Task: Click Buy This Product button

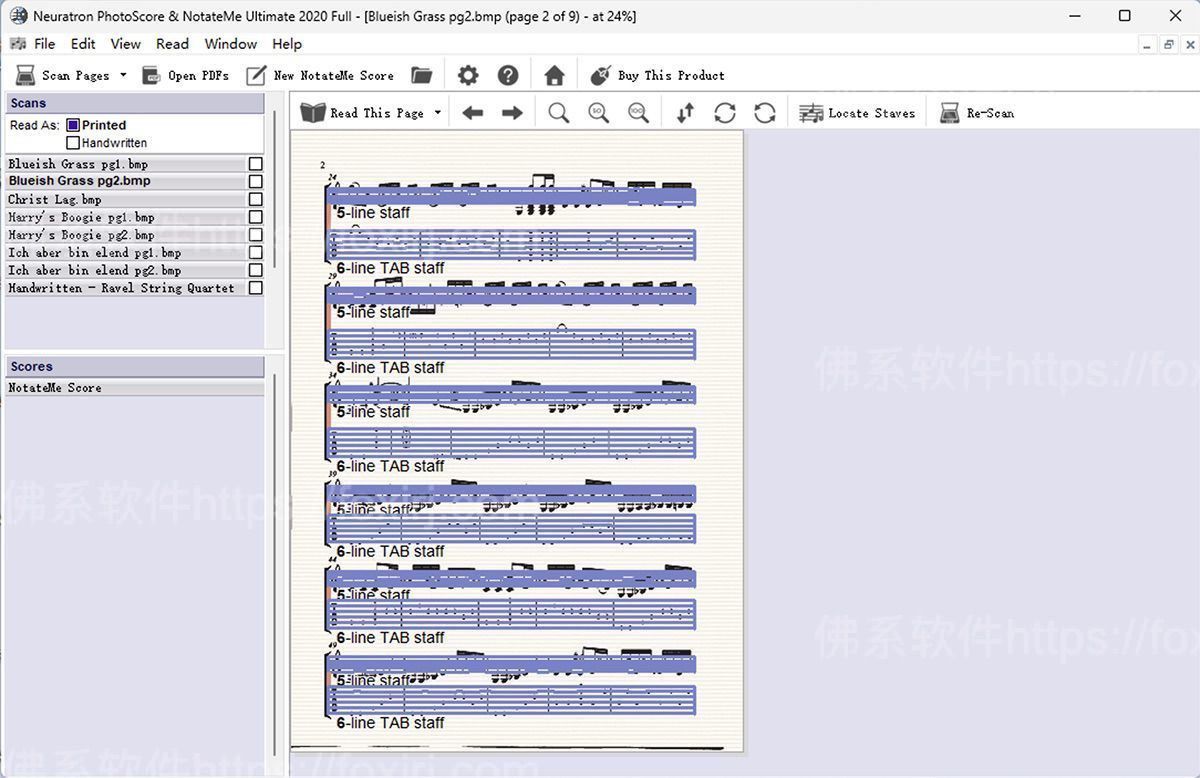Action: click(x=658, y=75)
